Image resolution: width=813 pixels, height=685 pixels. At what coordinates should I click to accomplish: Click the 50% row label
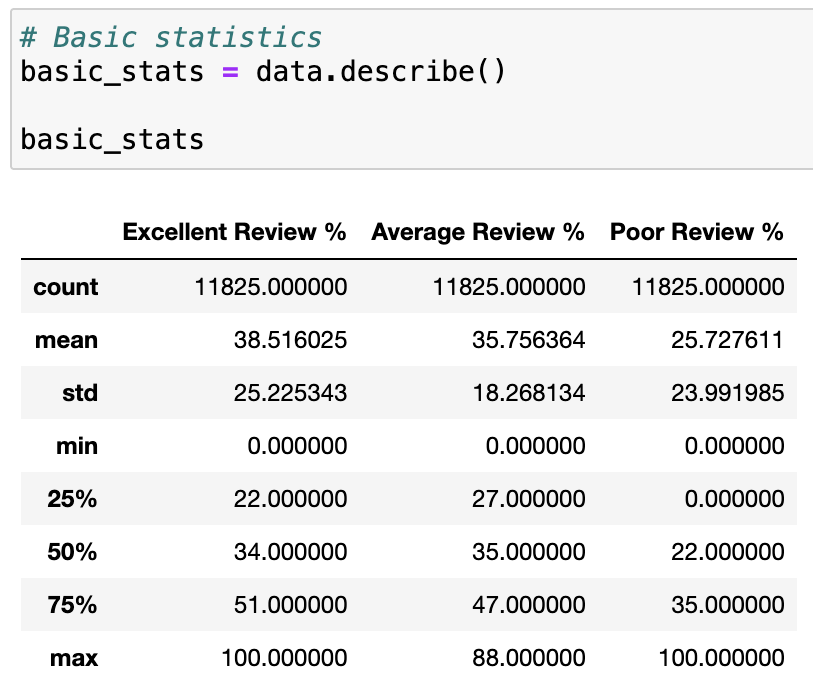click(72, 552)
